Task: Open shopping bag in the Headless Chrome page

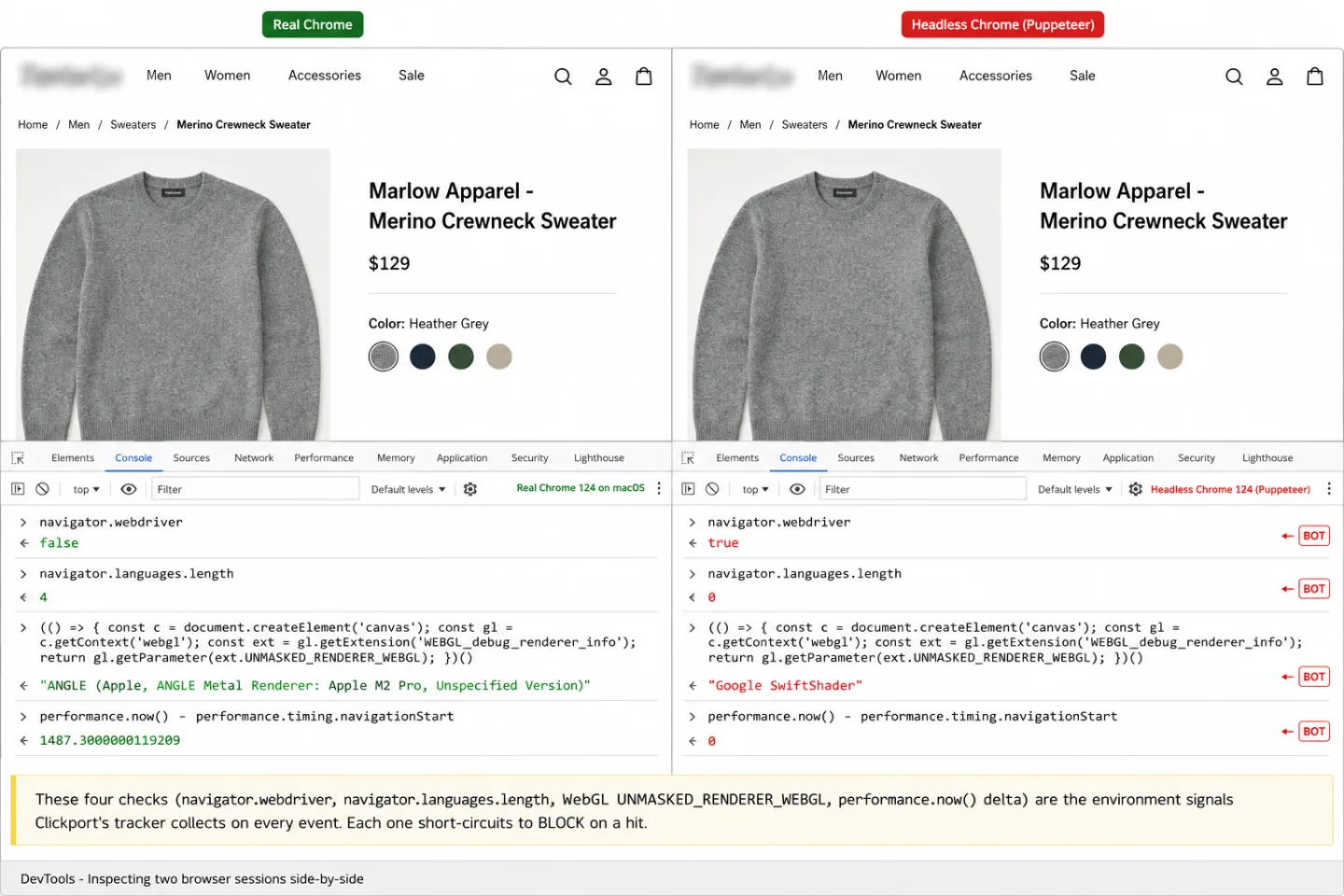Action: [x=1315, y=77]
